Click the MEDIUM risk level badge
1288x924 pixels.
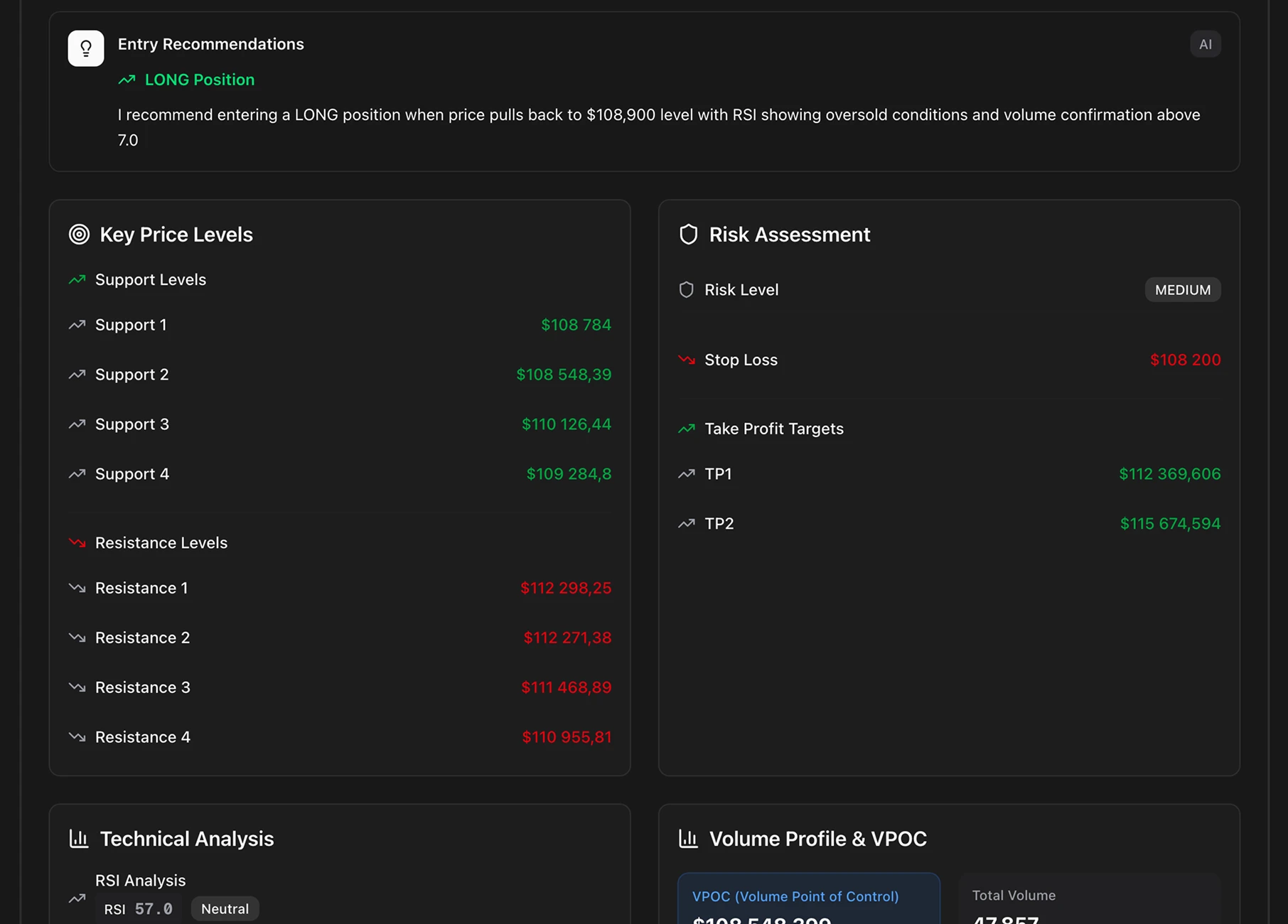(x=1183, y=290)
